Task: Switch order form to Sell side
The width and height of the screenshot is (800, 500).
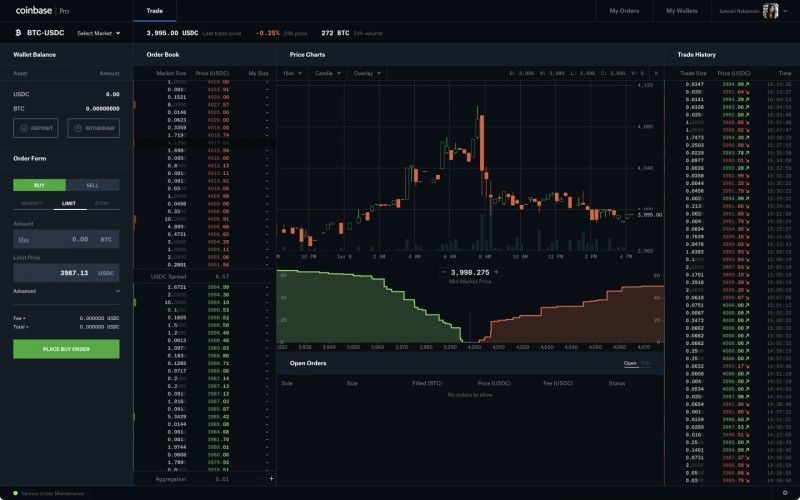Action: [92, 185]
